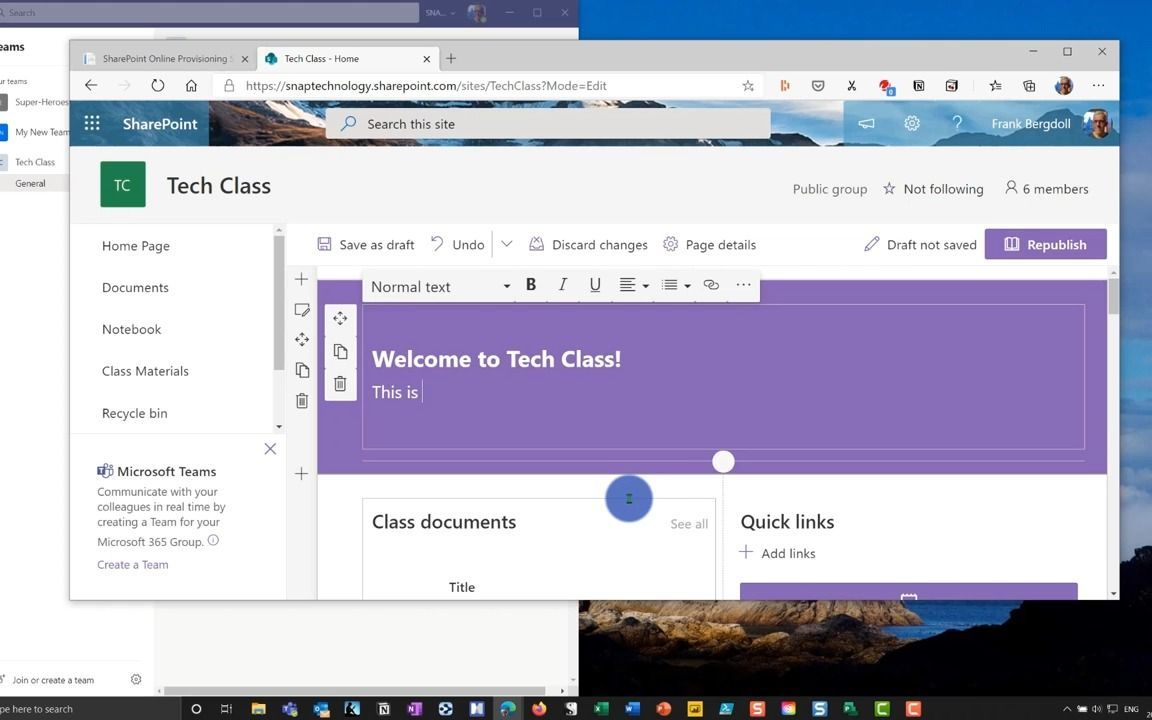Toggle italic formatting in text toolbar
1152x720 pixels.
point(563,285)
